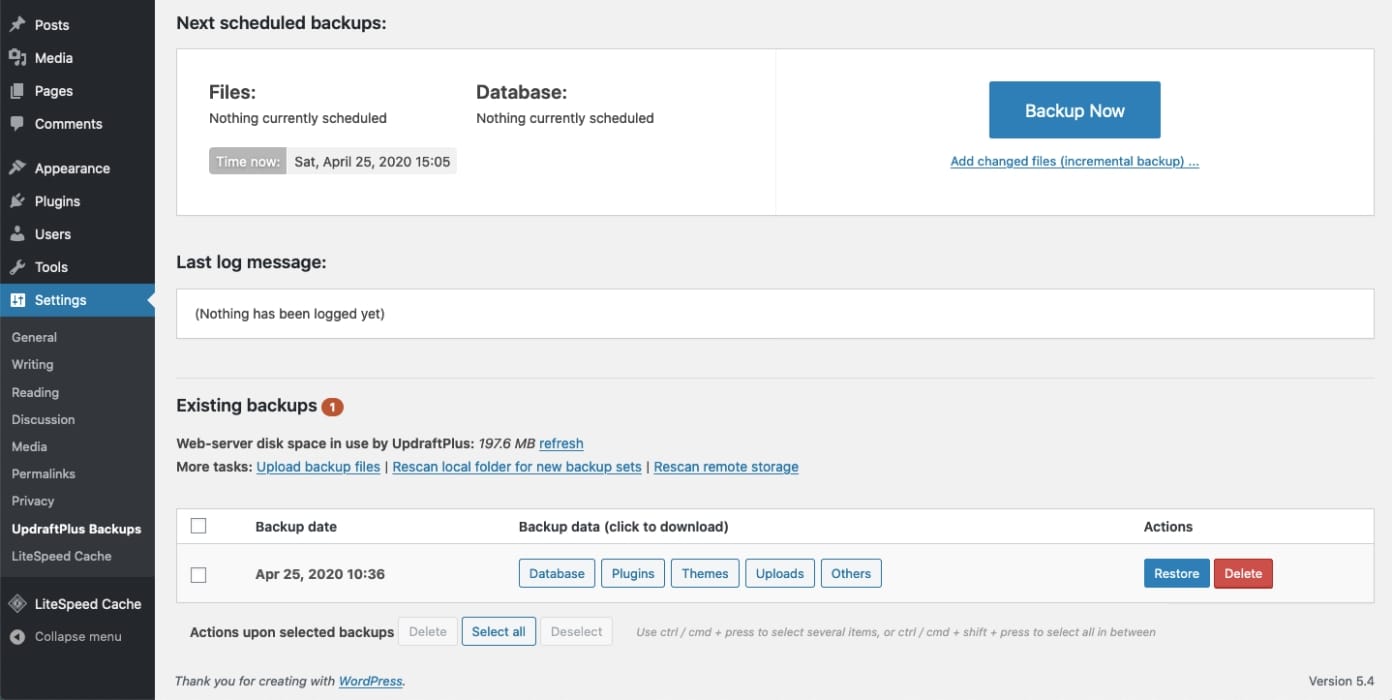This screenshot has width=1392, height=700.
Task: Open LiteSpeed Cache settings submenu item
Action: point(61,556)
